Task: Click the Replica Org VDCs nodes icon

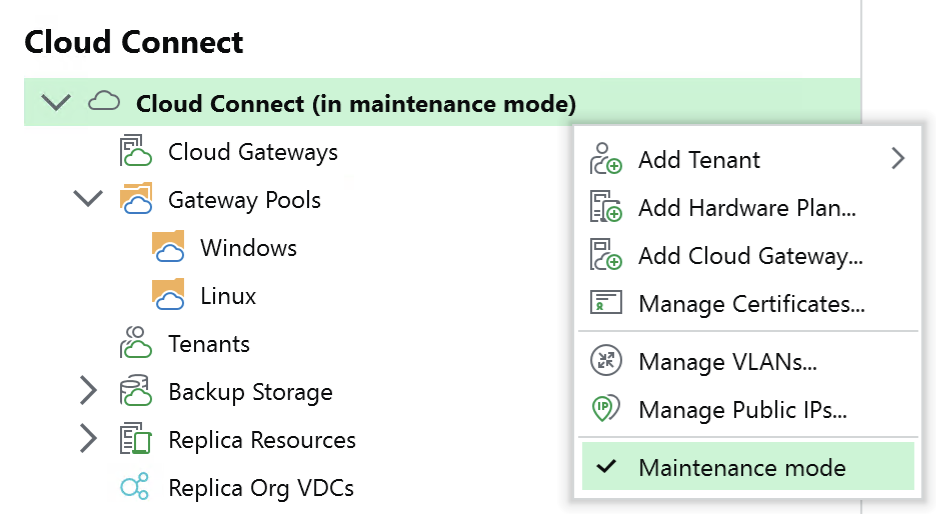Action: click(134, 487)
